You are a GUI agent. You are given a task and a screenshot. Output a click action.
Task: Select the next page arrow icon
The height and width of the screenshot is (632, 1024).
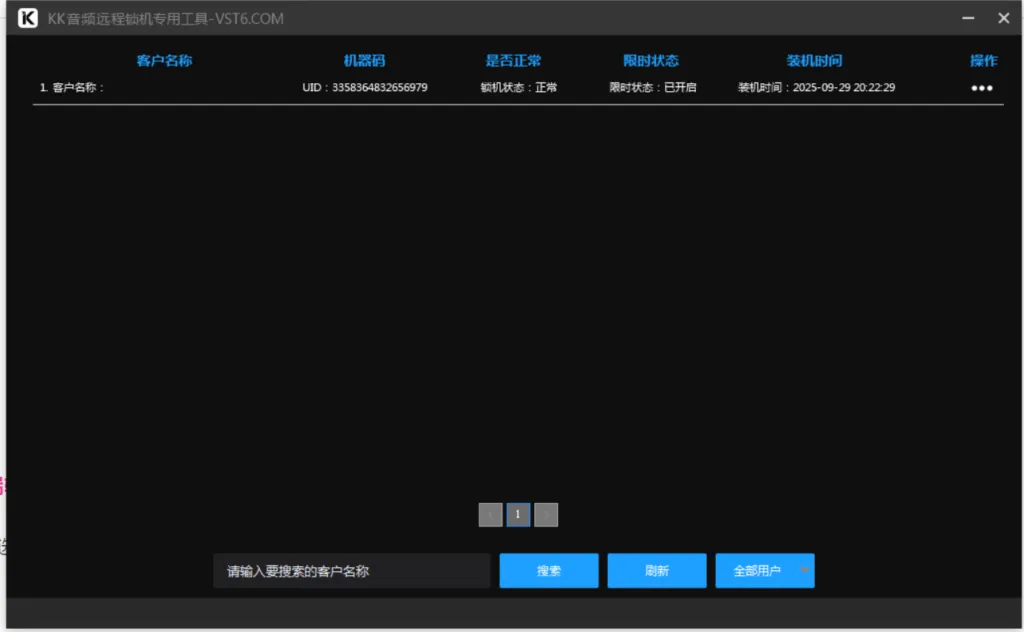click(546, 514)
